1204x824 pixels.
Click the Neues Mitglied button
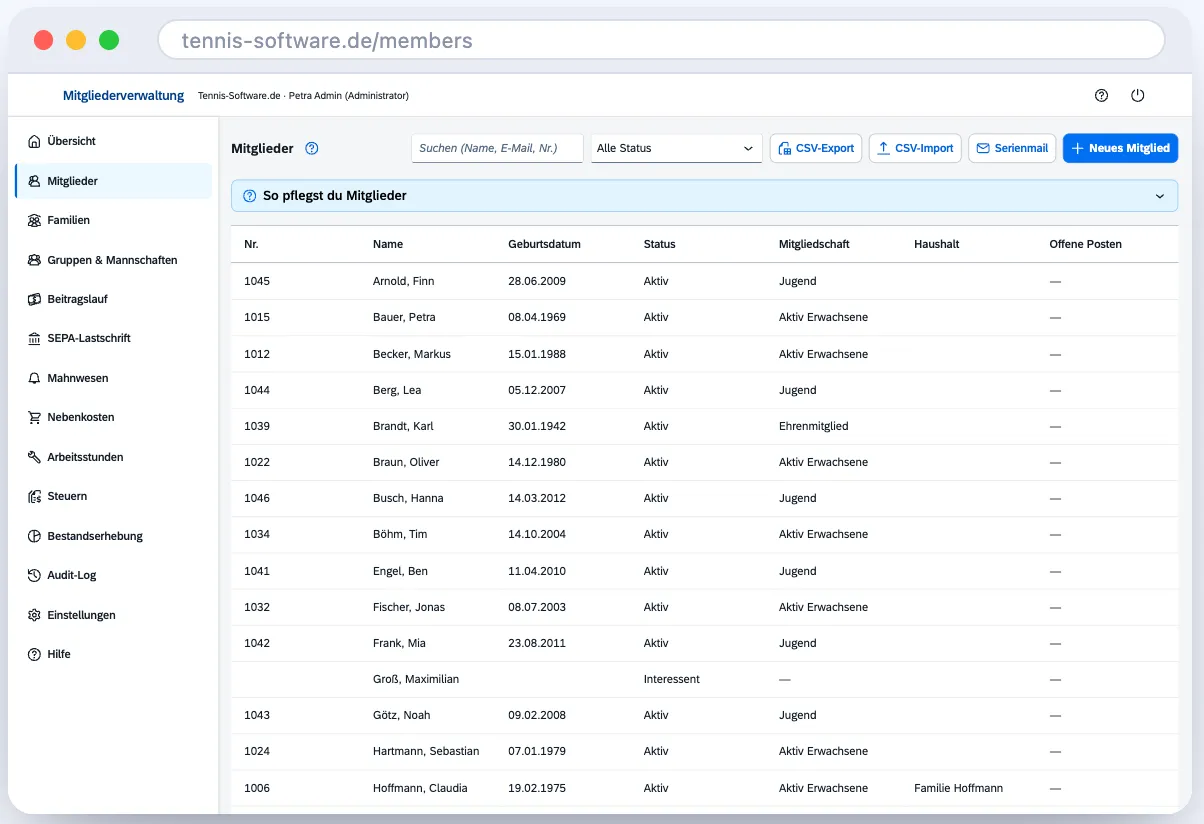tap(1120, 148)
